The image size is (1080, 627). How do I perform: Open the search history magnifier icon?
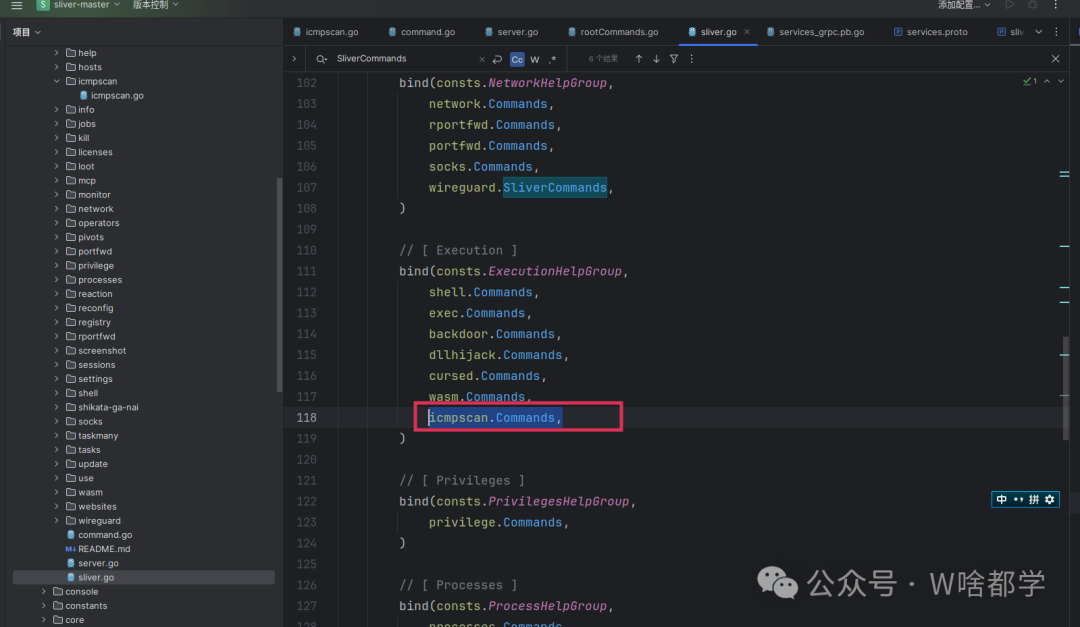[x=322, y=59]
